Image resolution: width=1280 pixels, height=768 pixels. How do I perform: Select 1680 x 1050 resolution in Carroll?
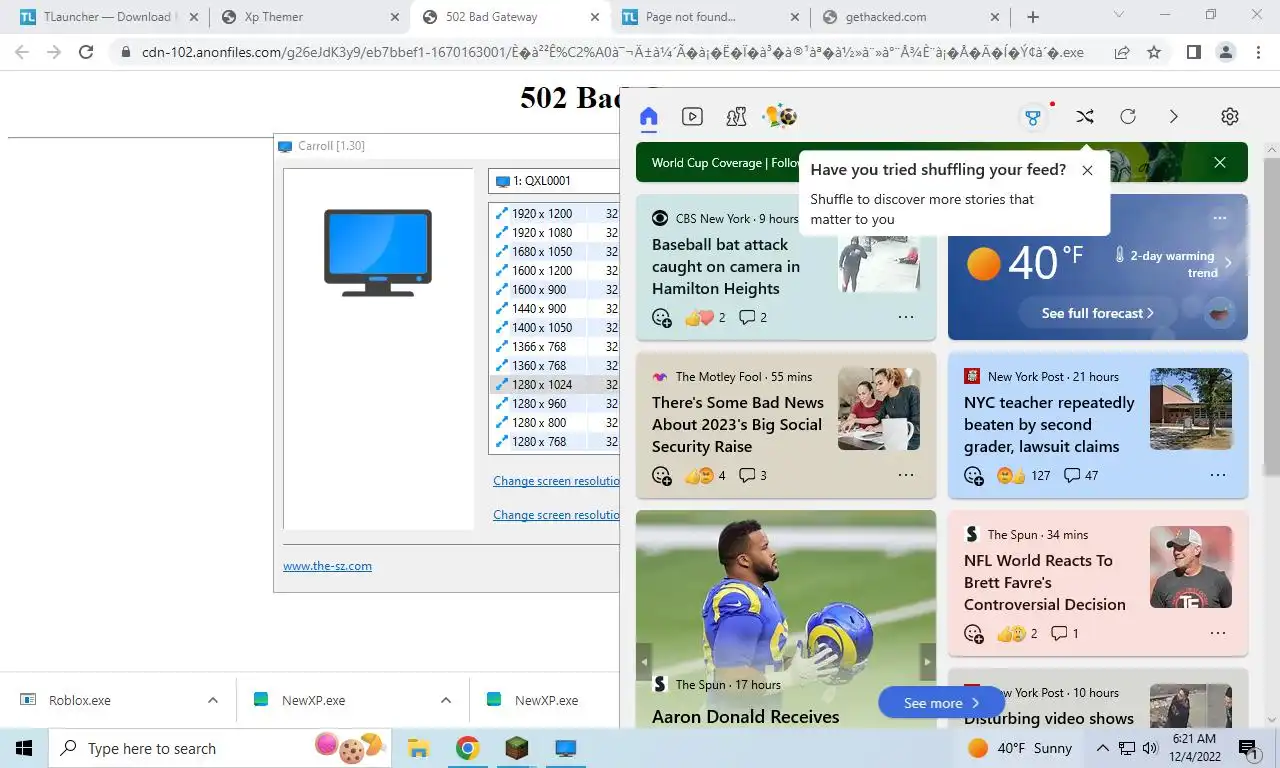556,252
